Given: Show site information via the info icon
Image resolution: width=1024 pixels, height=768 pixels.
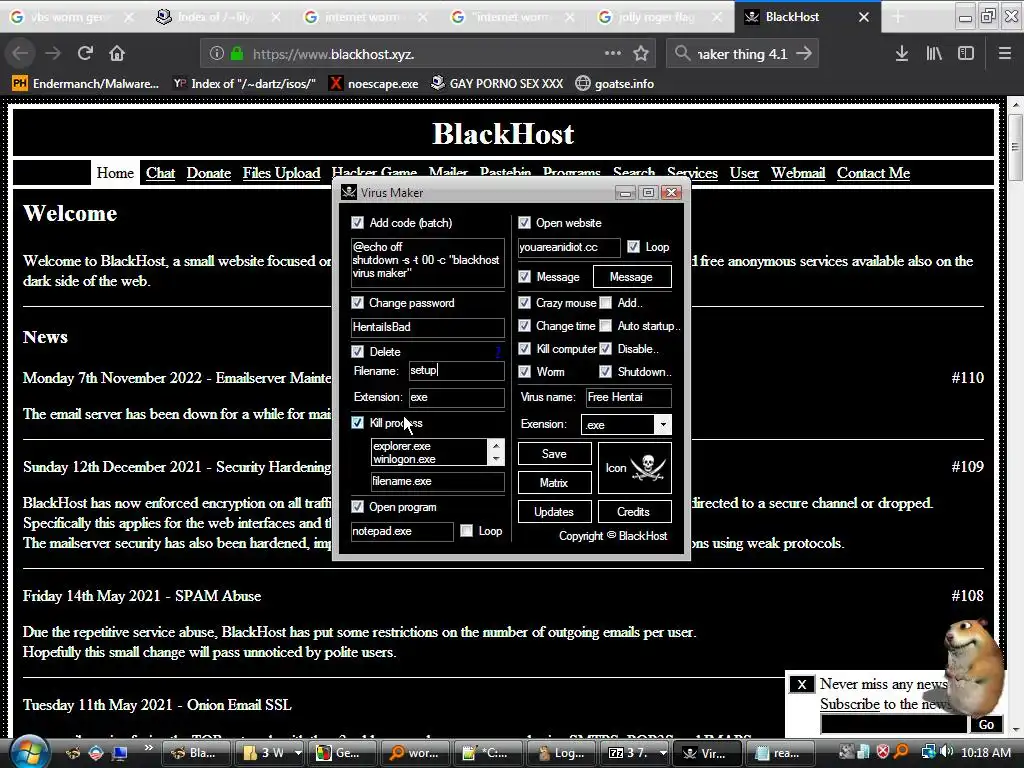Looking at the screenshot, I should [217, 54].
